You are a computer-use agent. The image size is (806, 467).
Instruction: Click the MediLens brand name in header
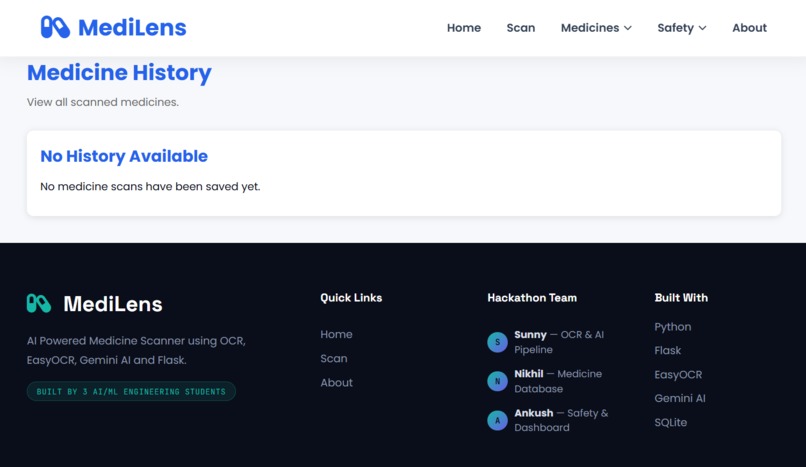click(132, 28)
